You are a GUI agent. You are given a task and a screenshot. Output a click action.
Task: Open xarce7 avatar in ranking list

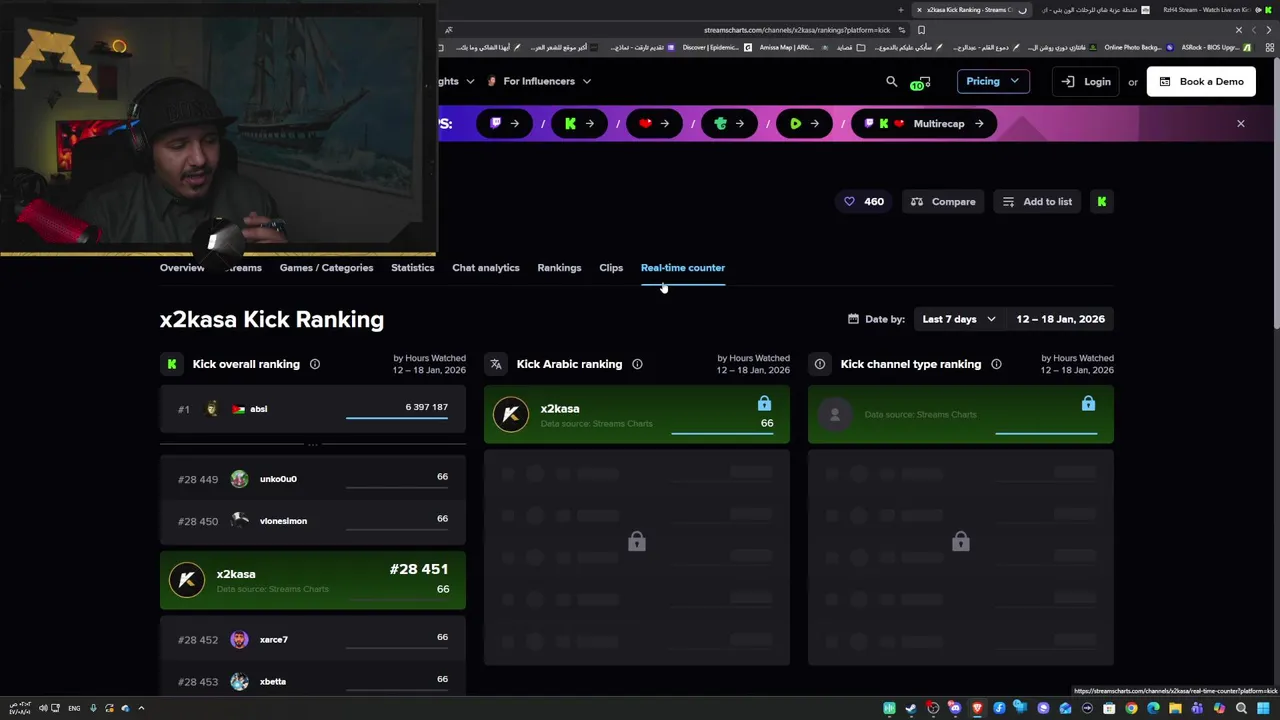click(239, 640)
